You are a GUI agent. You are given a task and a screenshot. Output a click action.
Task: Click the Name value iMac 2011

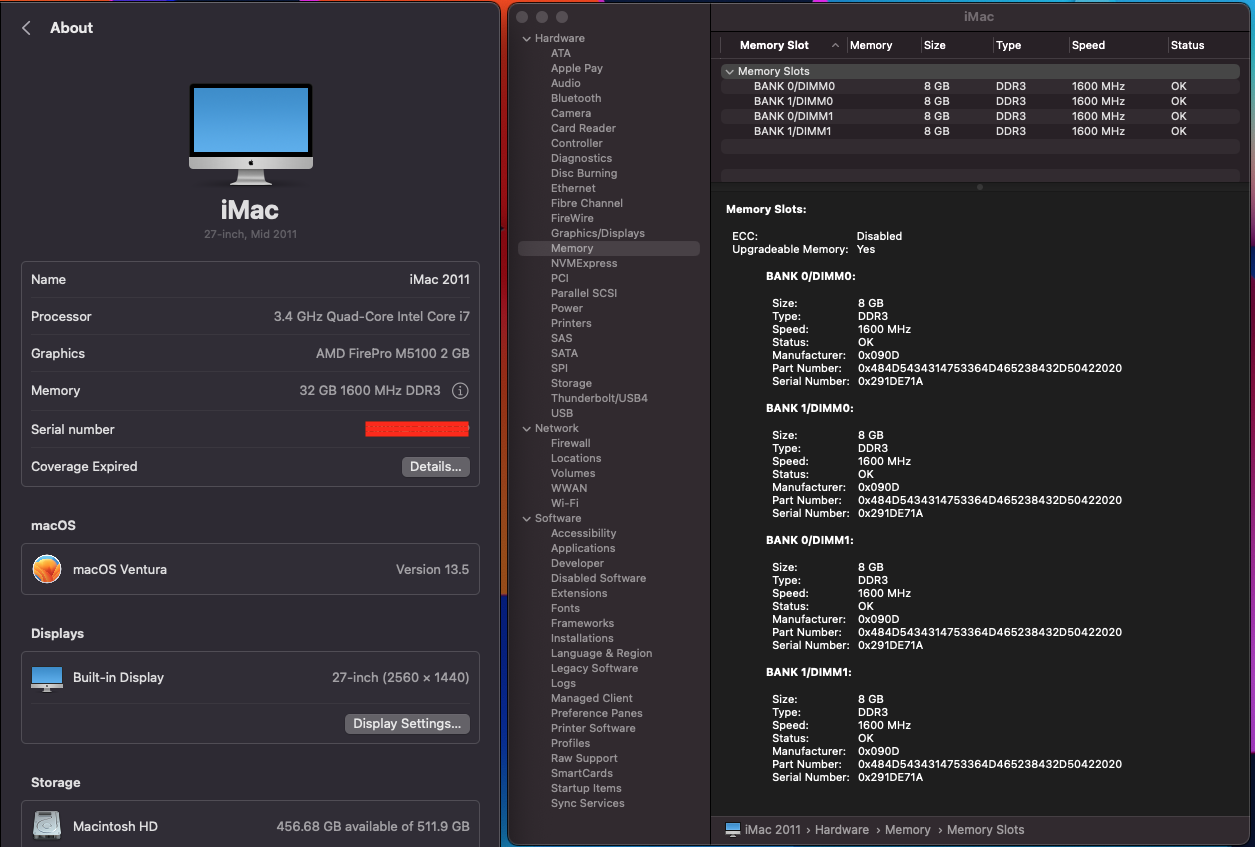click(x=440, y=280)
